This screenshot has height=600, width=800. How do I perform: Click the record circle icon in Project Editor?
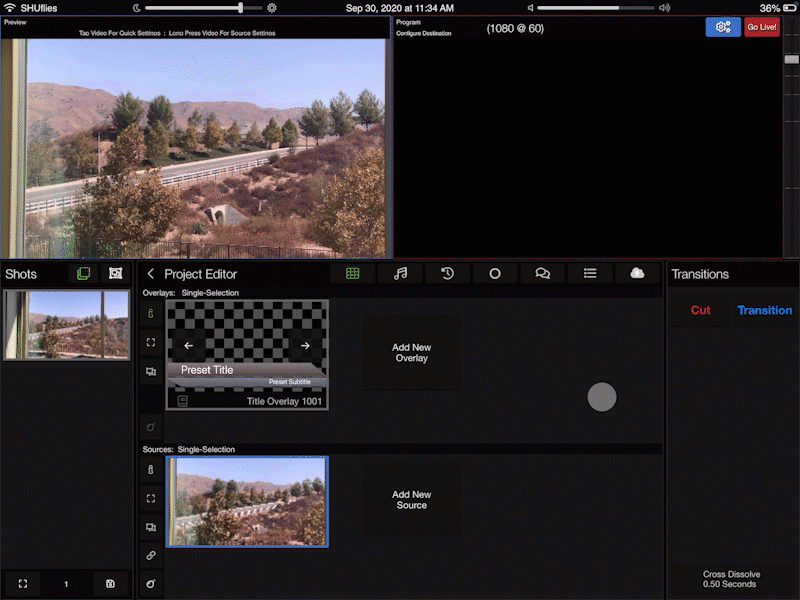point(495,273)
